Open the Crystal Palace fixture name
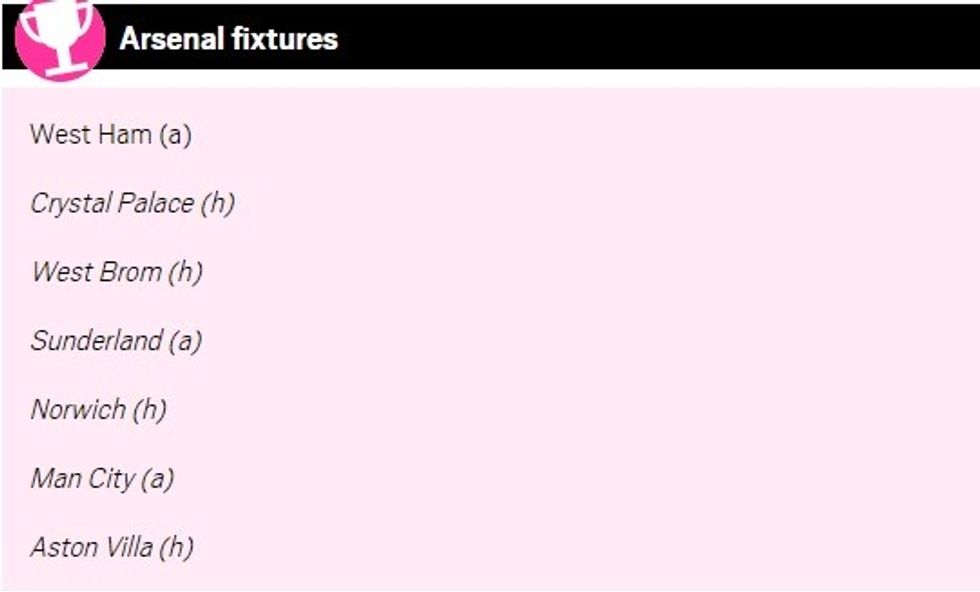 (112, 203)
